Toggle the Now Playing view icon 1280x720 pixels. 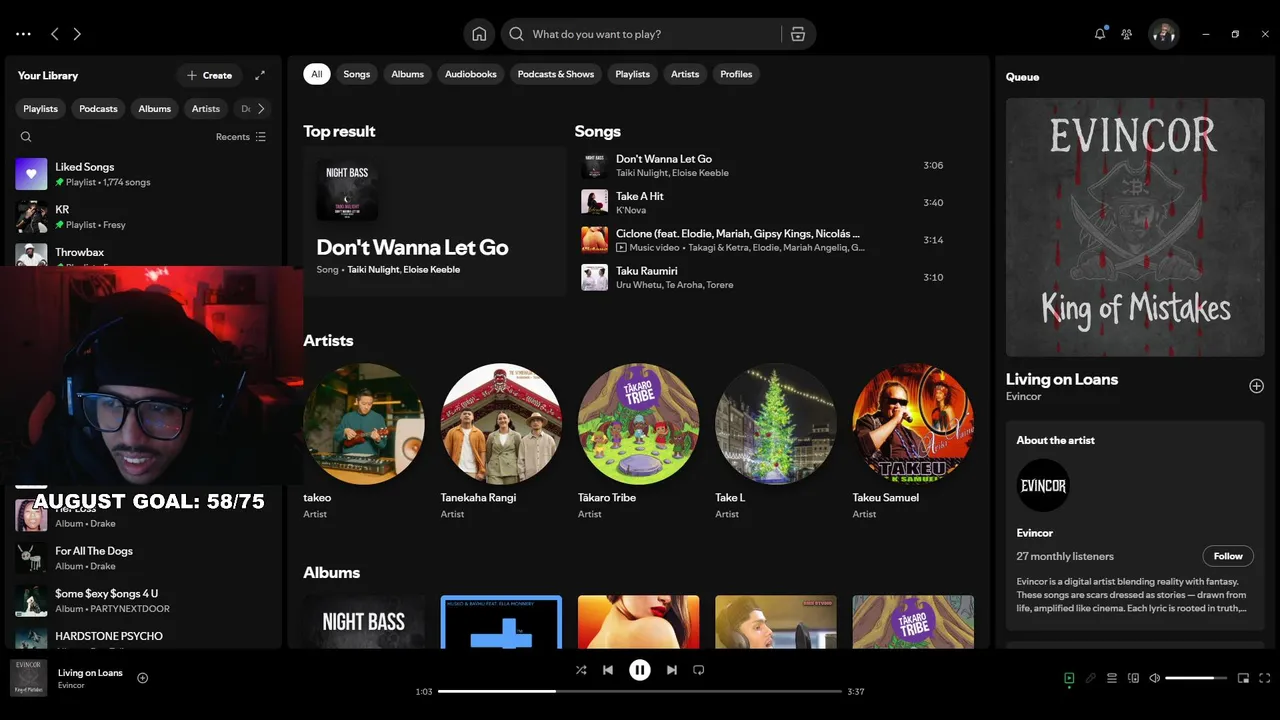click(1069, 678)
